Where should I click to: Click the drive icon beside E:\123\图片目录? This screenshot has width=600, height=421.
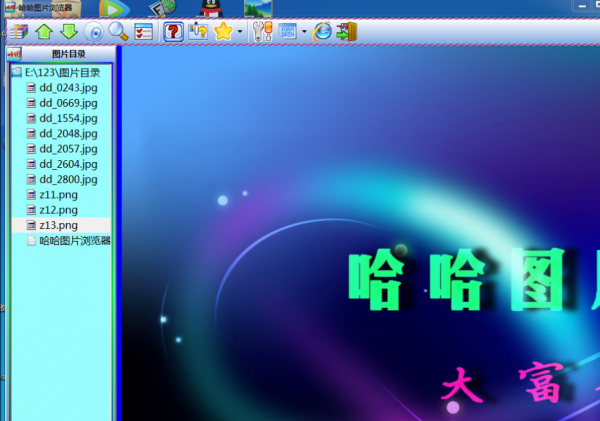coord(16,72)
